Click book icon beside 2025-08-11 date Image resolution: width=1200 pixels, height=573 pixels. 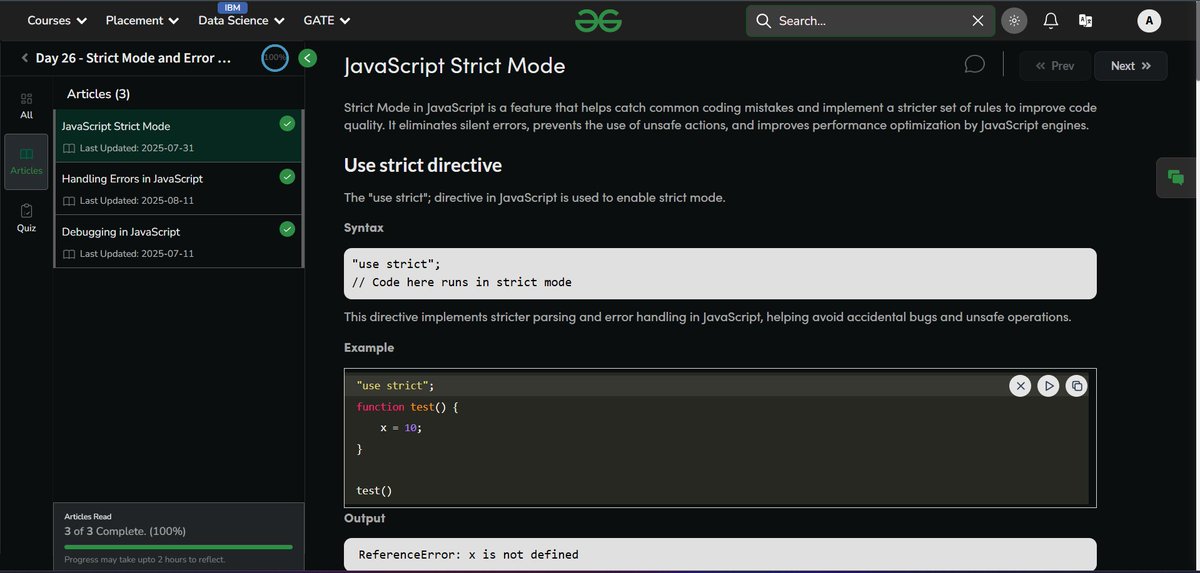click(x=68, y=200)
